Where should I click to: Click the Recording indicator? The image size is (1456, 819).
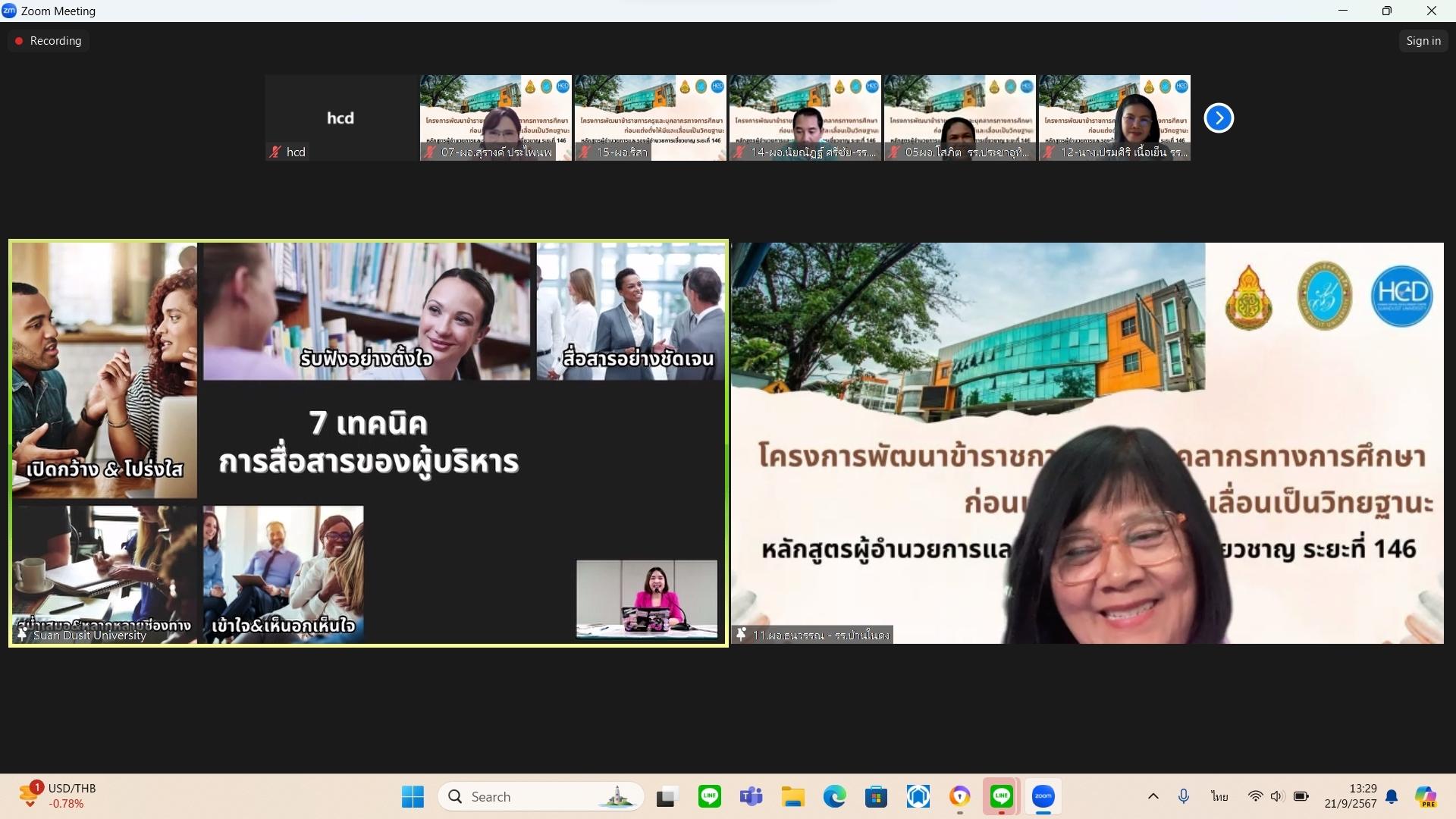[x=49, y=41]
